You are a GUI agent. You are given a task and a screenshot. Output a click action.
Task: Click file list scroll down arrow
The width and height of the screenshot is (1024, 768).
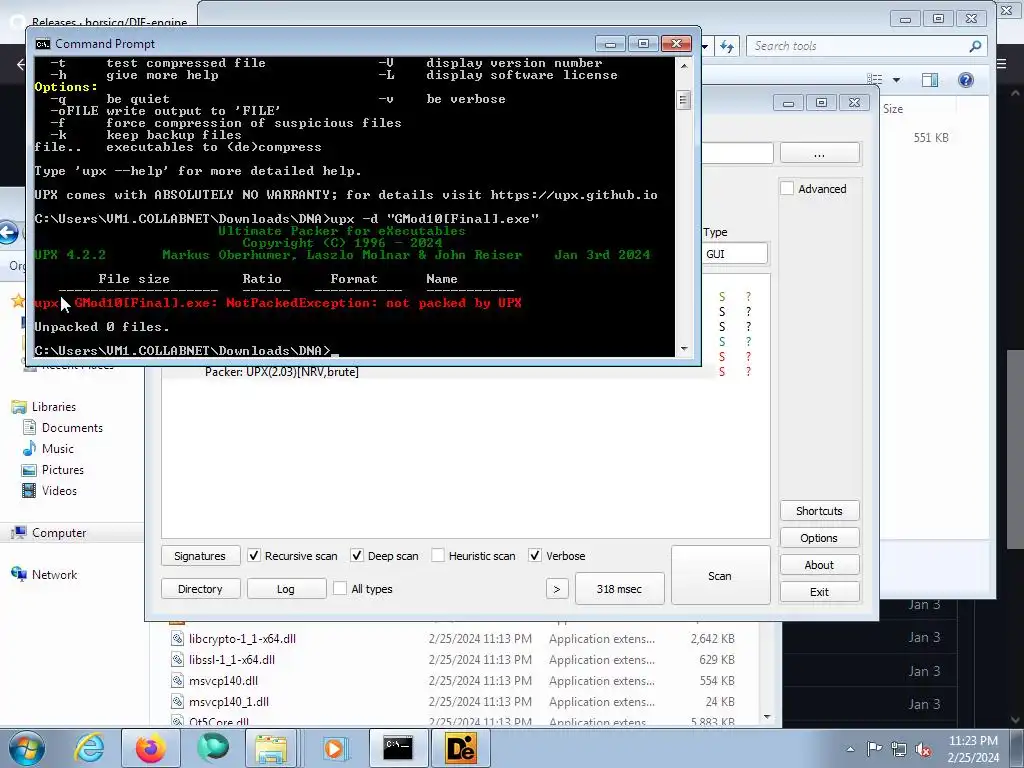pyautogui.click(x=767, y=716)
